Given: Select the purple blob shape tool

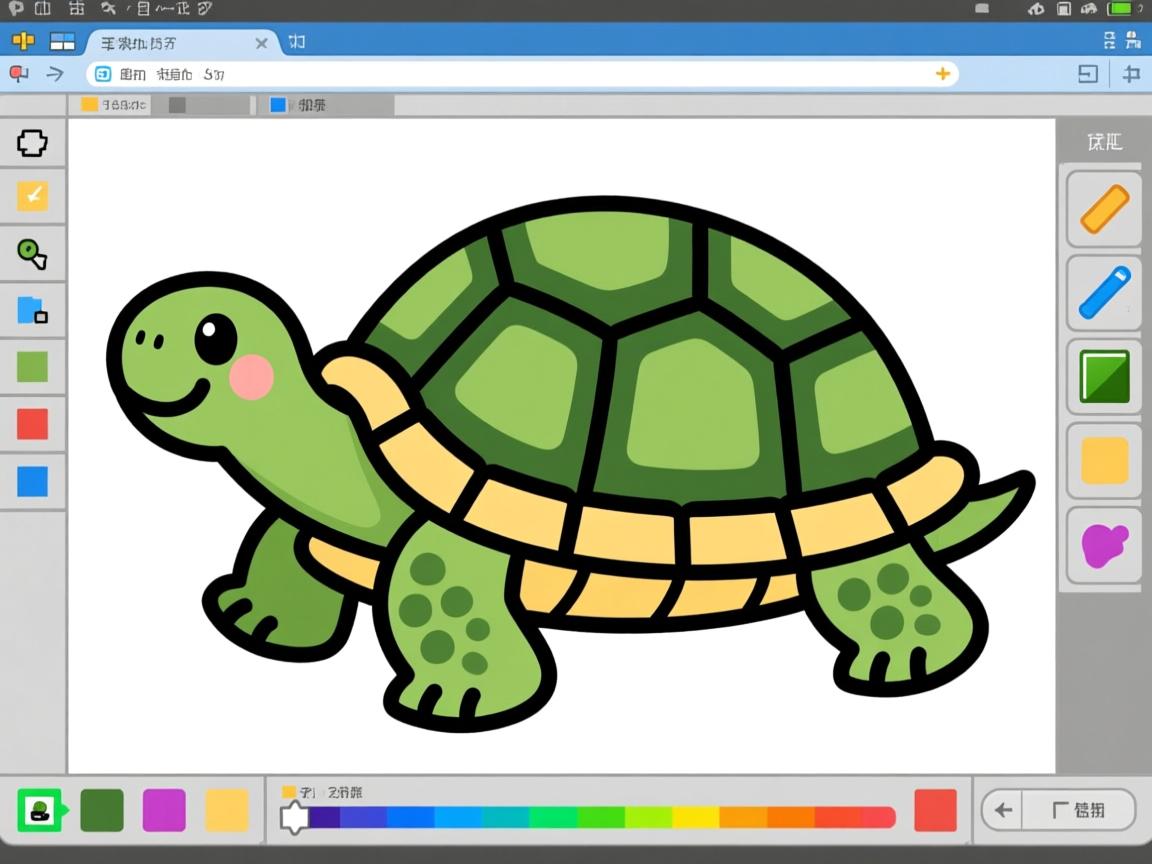Looking at the screenshot, I should click(1104, 544).
